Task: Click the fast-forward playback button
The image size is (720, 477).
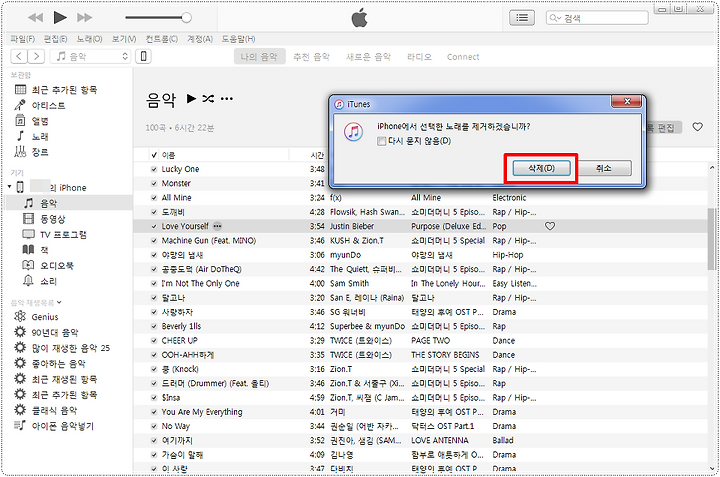Action: pos(84,18)
